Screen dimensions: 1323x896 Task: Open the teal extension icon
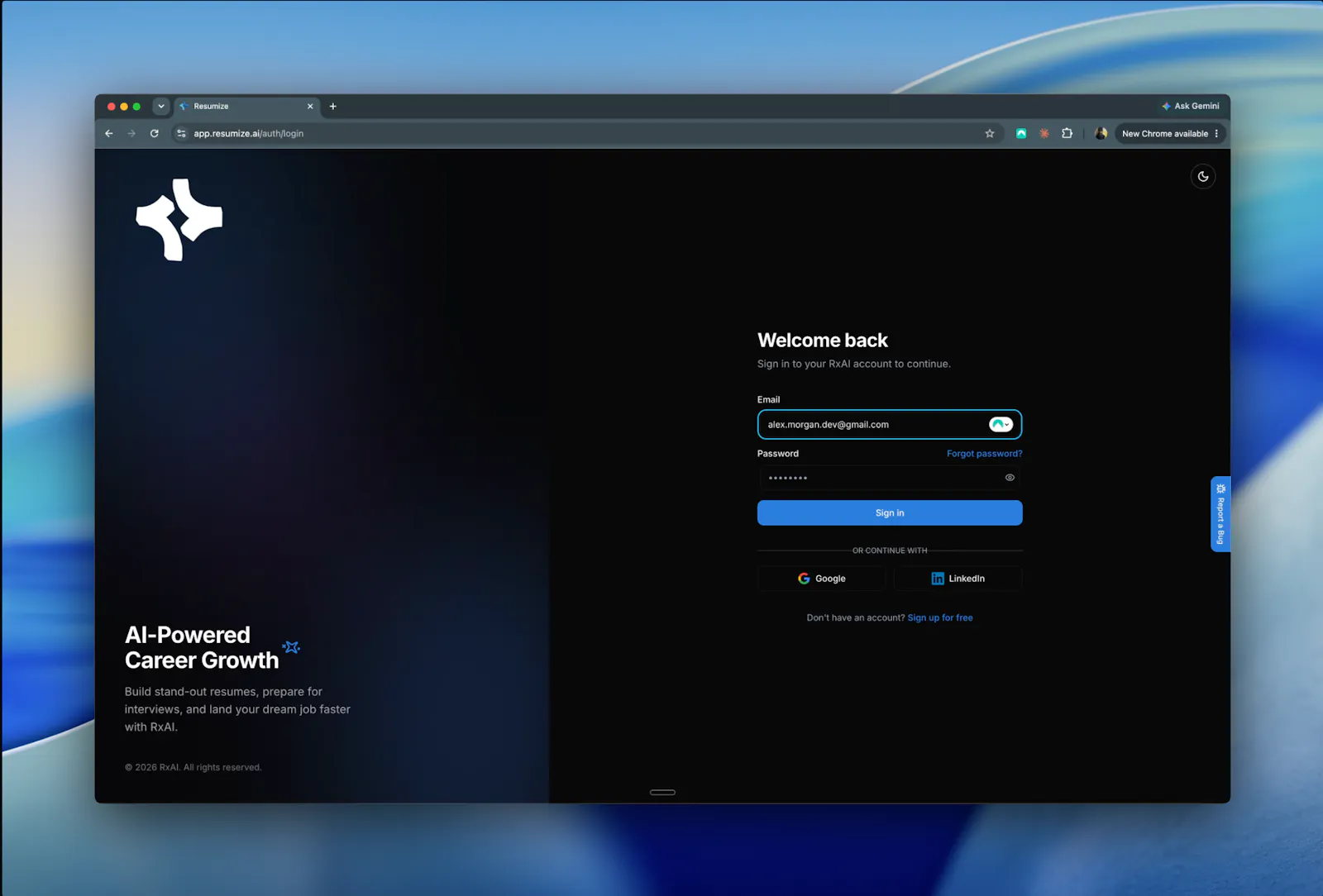tap(1021, 133)
